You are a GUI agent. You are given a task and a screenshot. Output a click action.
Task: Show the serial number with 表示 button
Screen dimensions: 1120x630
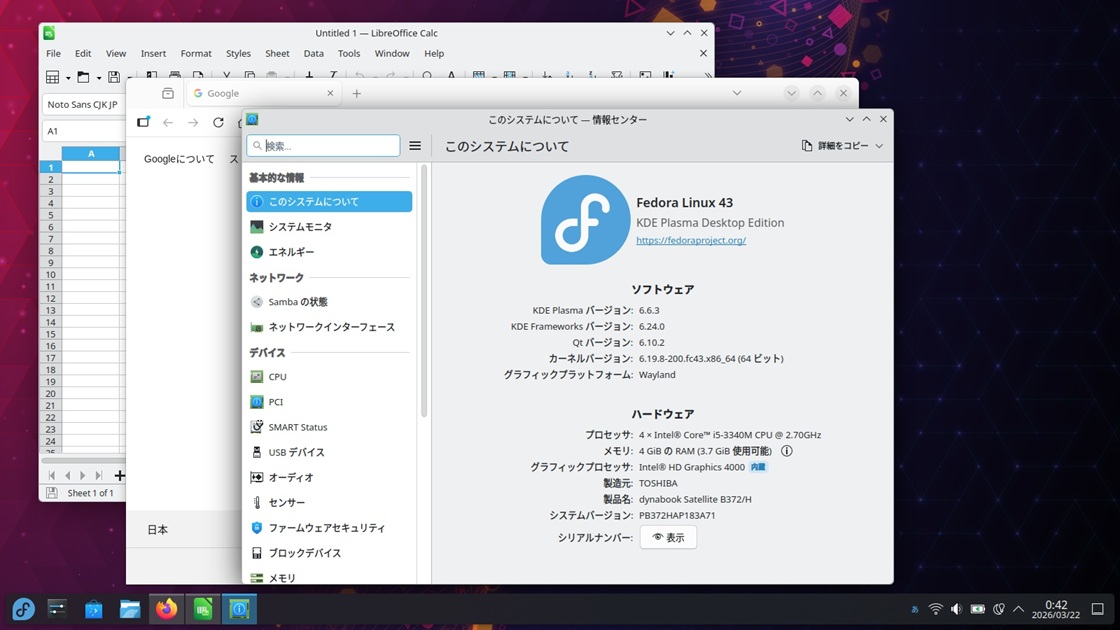click(x=668, y=538)
